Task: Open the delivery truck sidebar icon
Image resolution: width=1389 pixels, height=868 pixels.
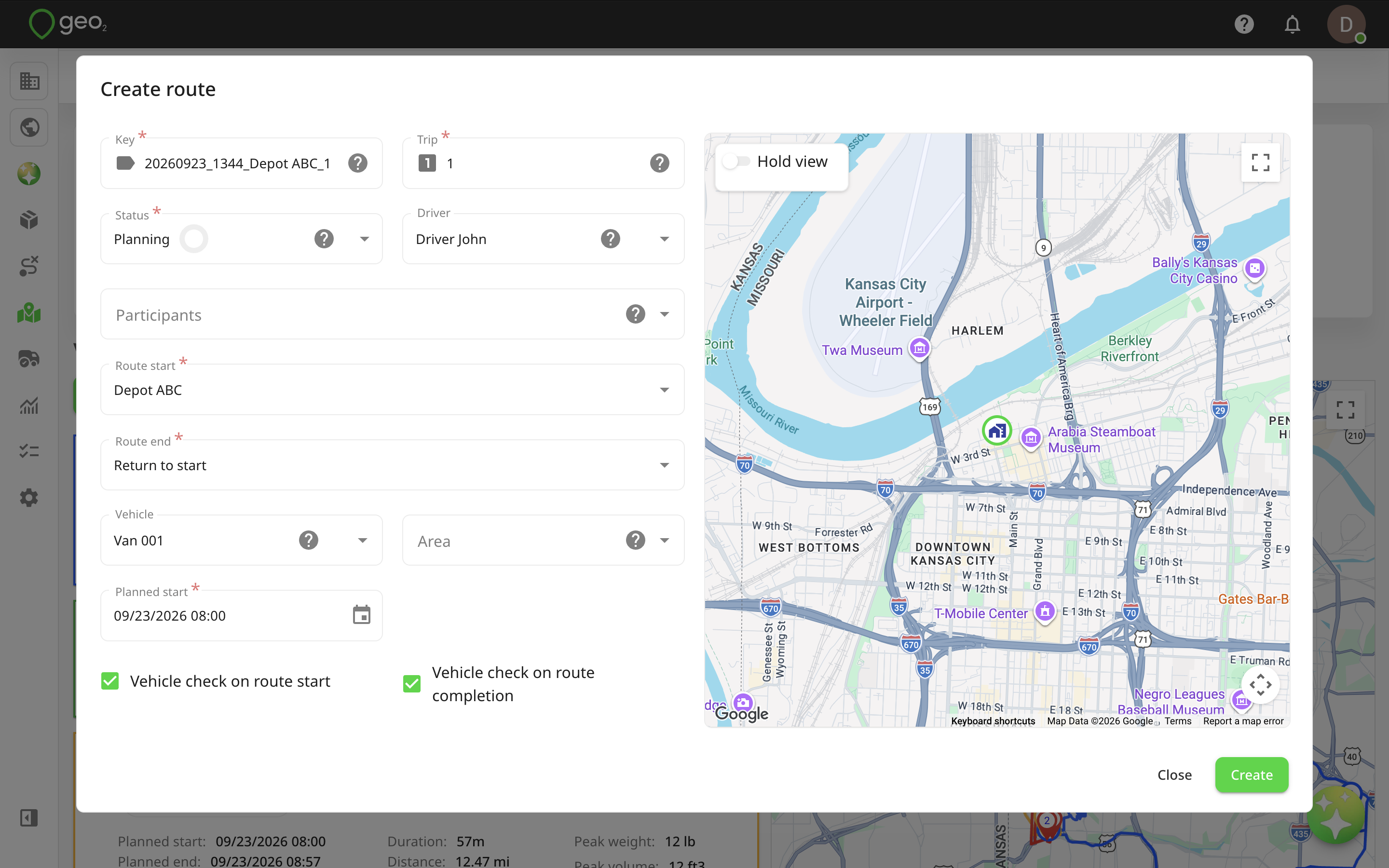Action: (x=29, y=359)
